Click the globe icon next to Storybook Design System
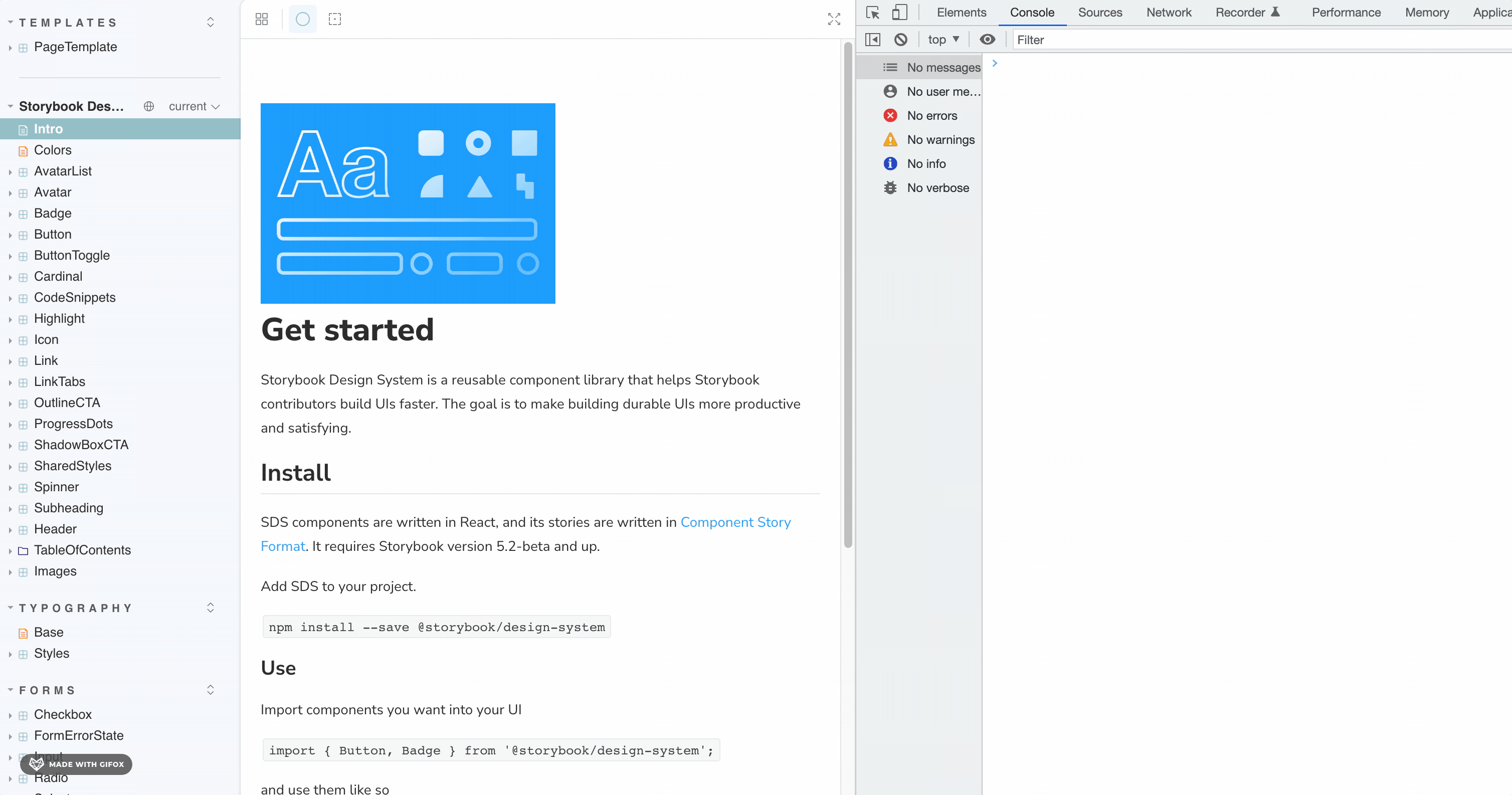This screenshot has height=795, width=1512. 148,106
